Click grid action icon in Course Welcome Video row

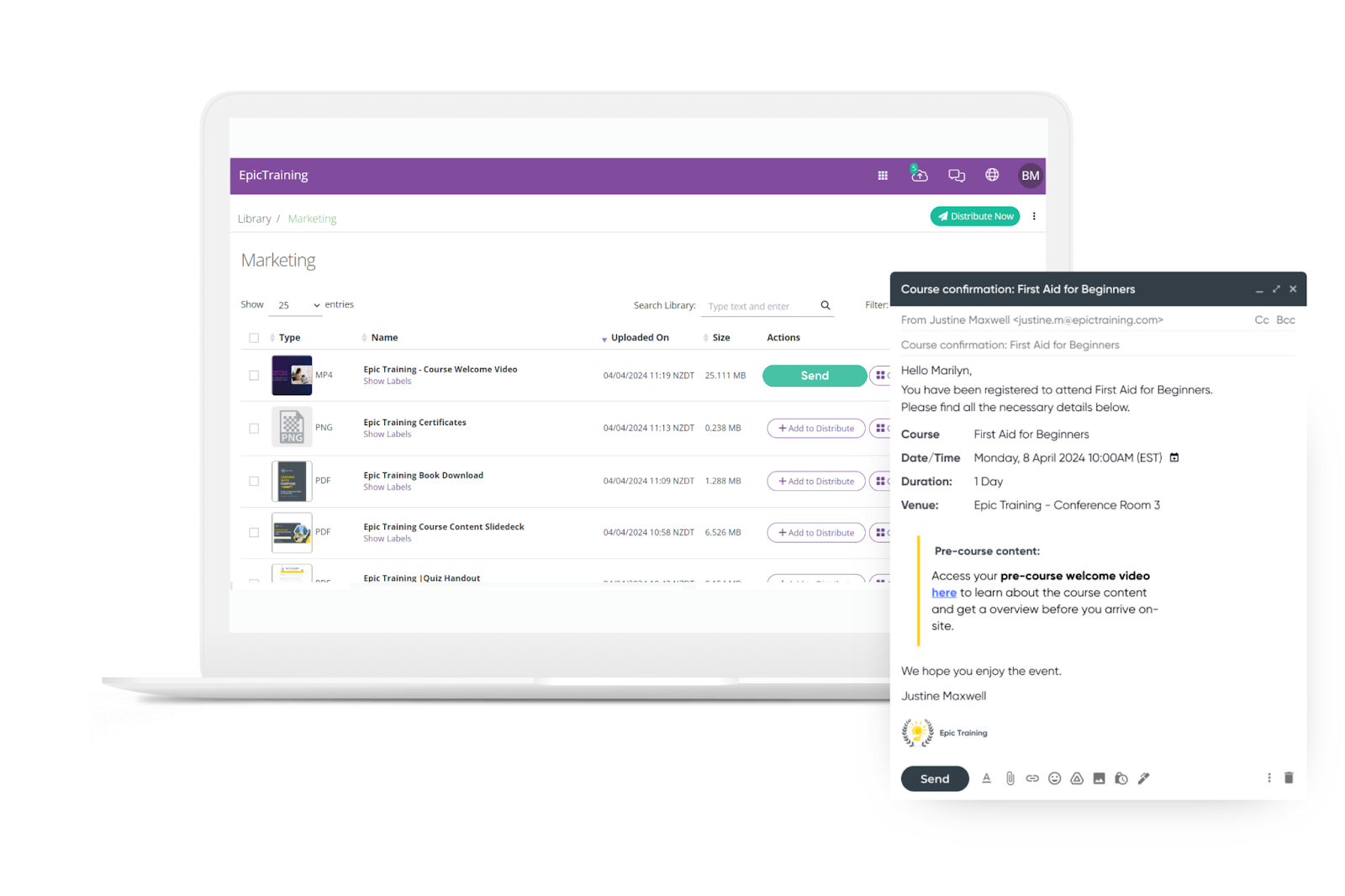click(x=879, y=376)
